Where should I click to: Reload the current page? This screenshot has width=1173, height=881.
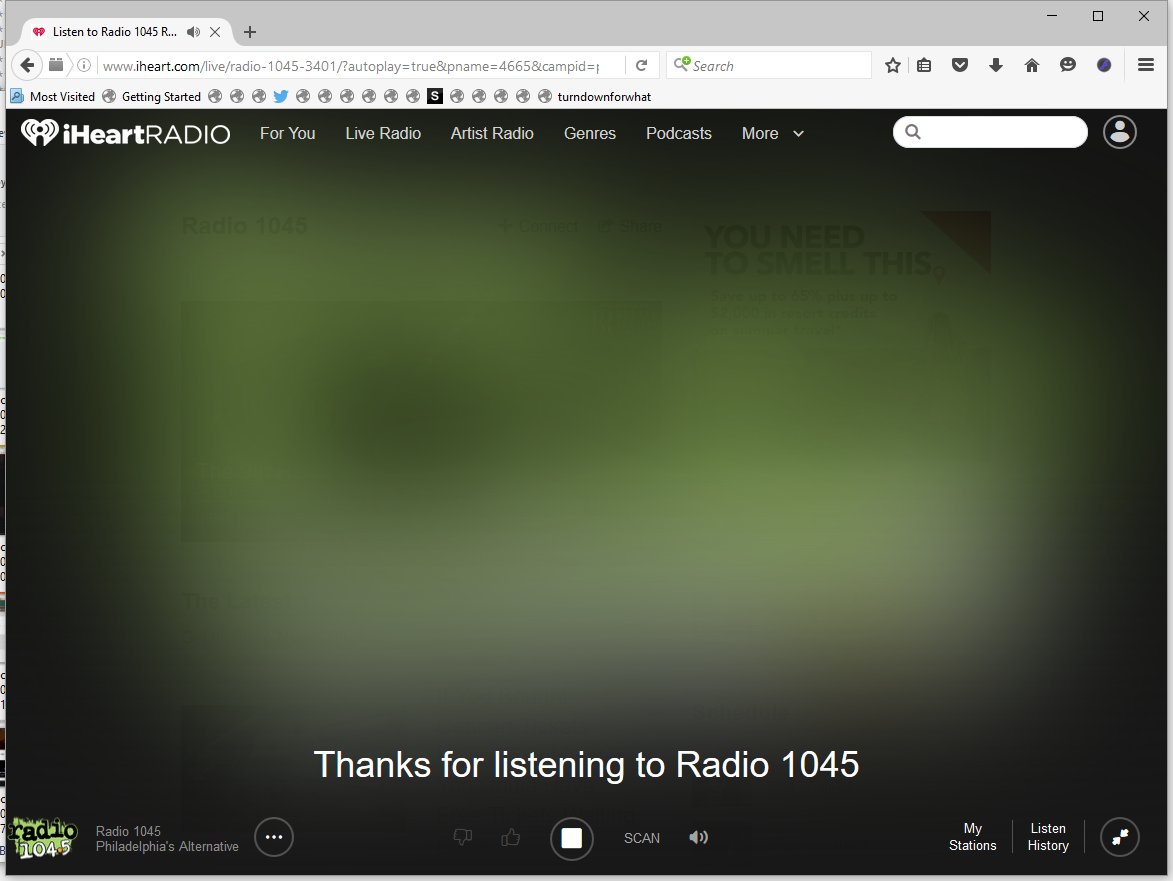click(641, 65)
